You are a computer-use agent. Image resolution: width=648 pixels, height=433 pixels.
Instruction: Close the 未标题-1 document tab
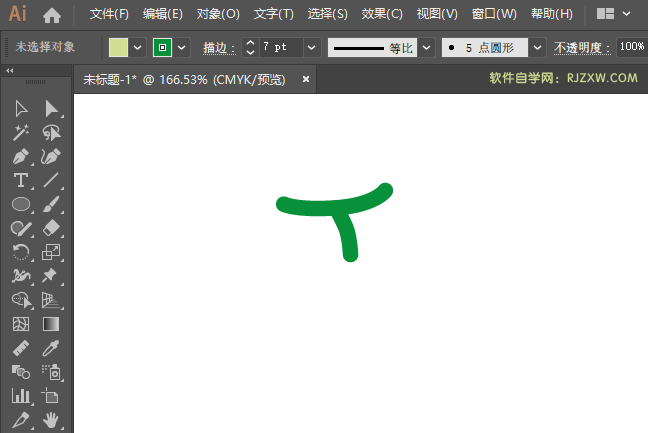click(306, 79)
